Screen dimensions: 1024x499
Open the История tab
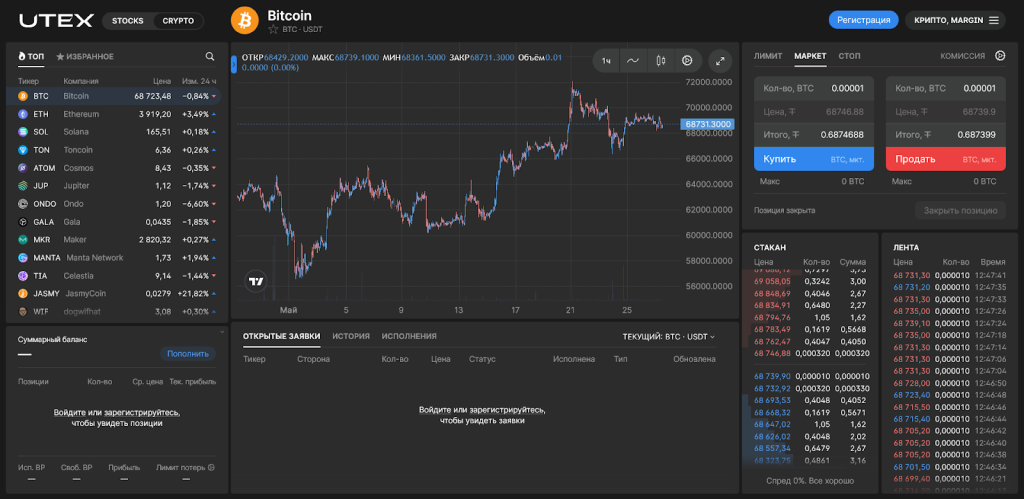(351, 337)
